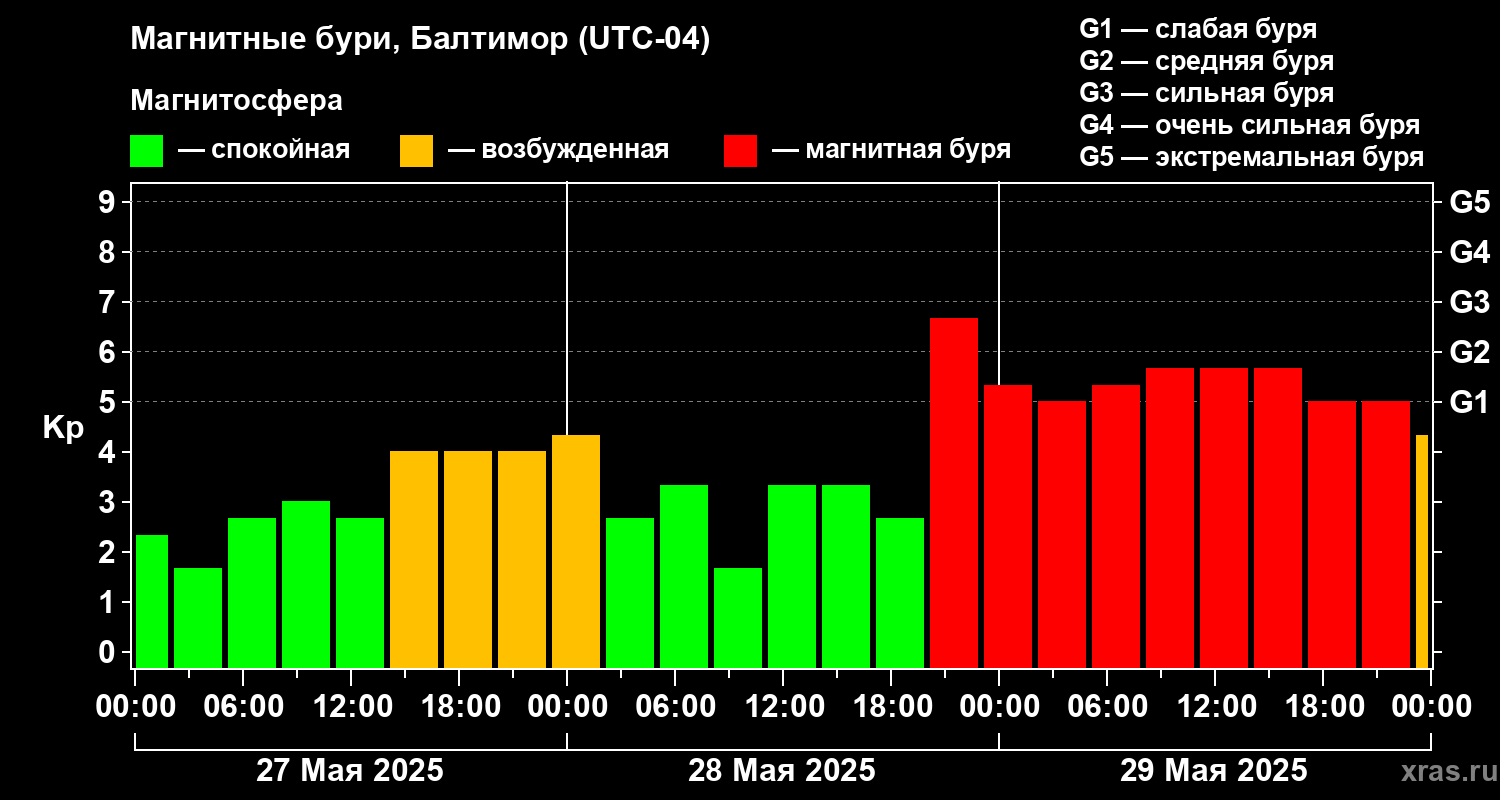The height and width of the screenshot is (800, 1500).
Task: Click the green bar above 12:00 on 28 May
Action: click(792, 576)
